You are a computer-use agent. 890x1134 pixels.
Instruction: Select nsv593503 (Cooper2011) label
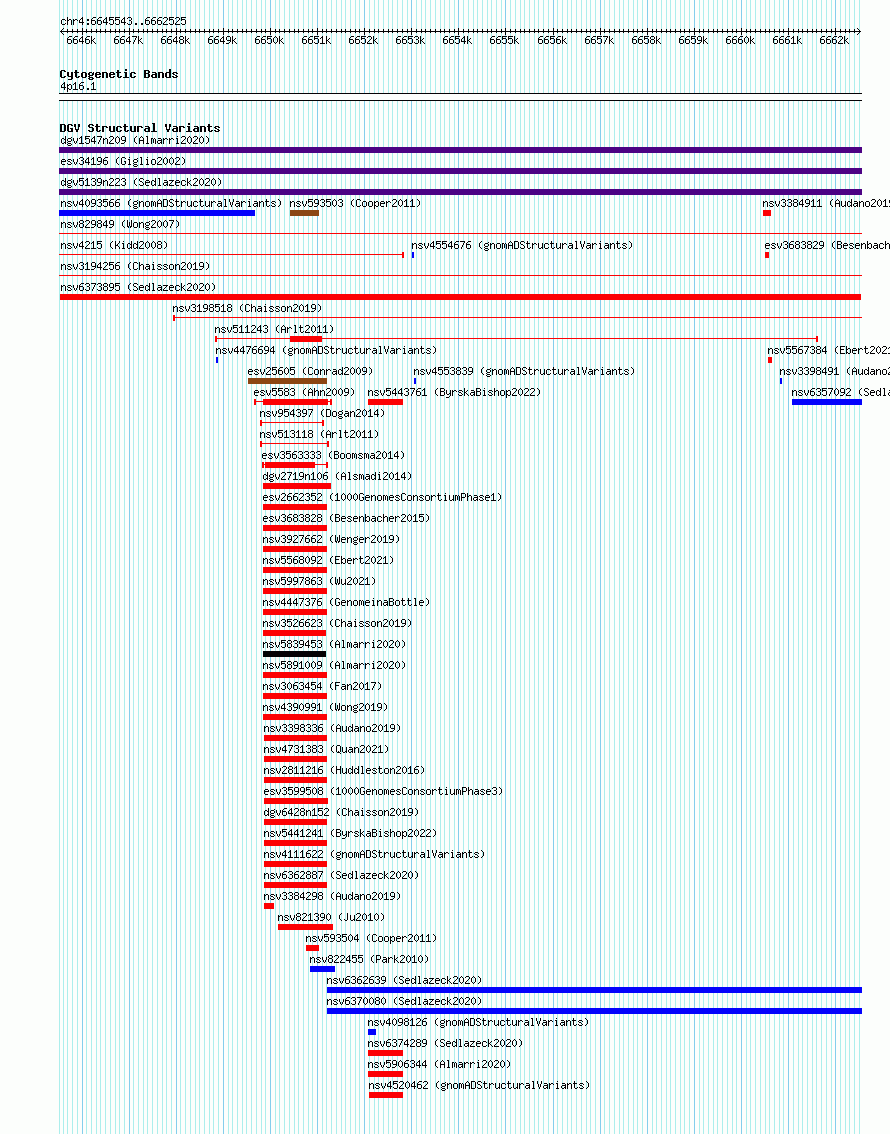tap(355, 203)
